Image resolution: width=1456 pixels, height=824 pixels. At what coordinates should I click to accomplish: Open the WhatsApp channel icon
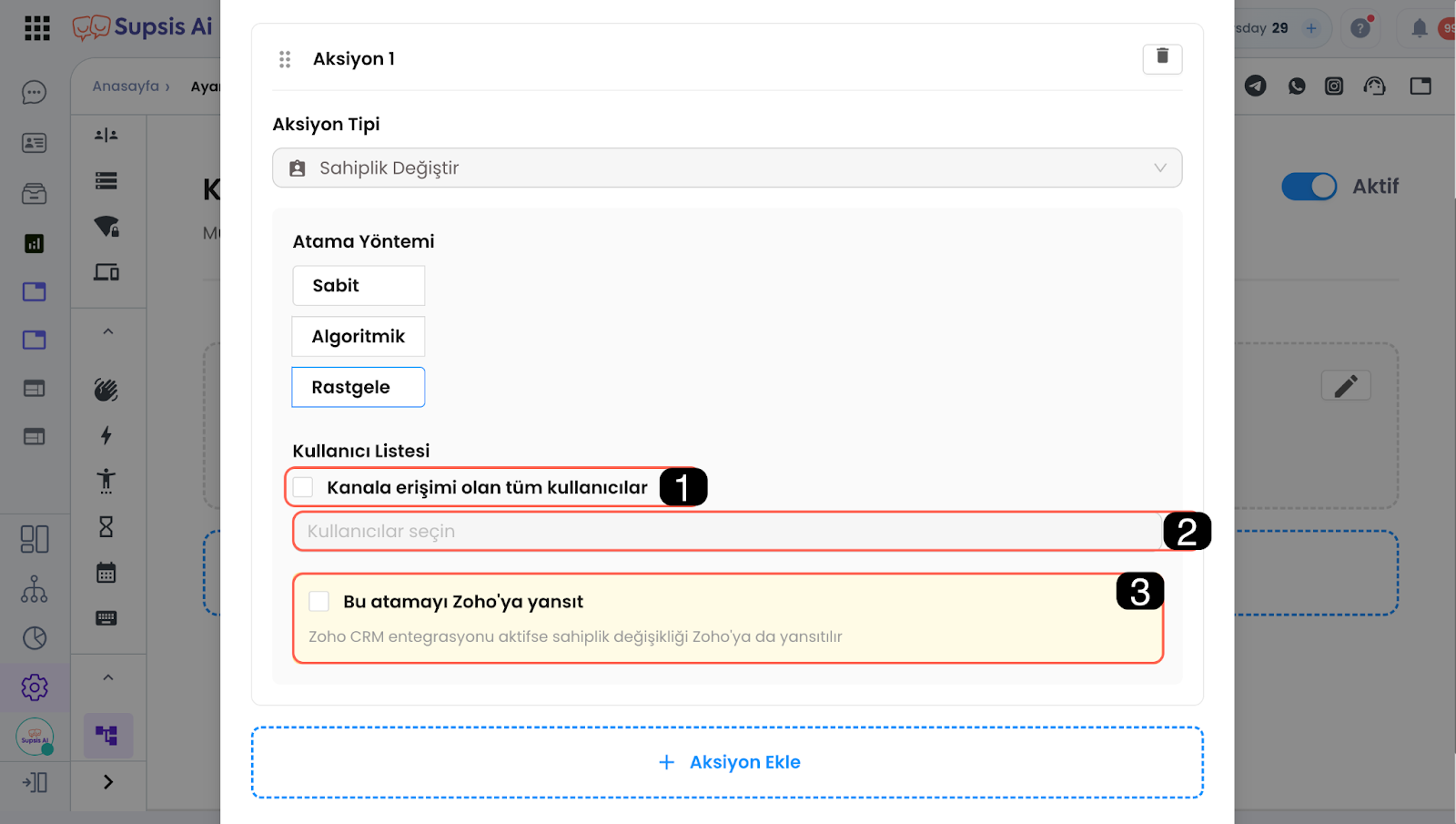(1297, 86)
